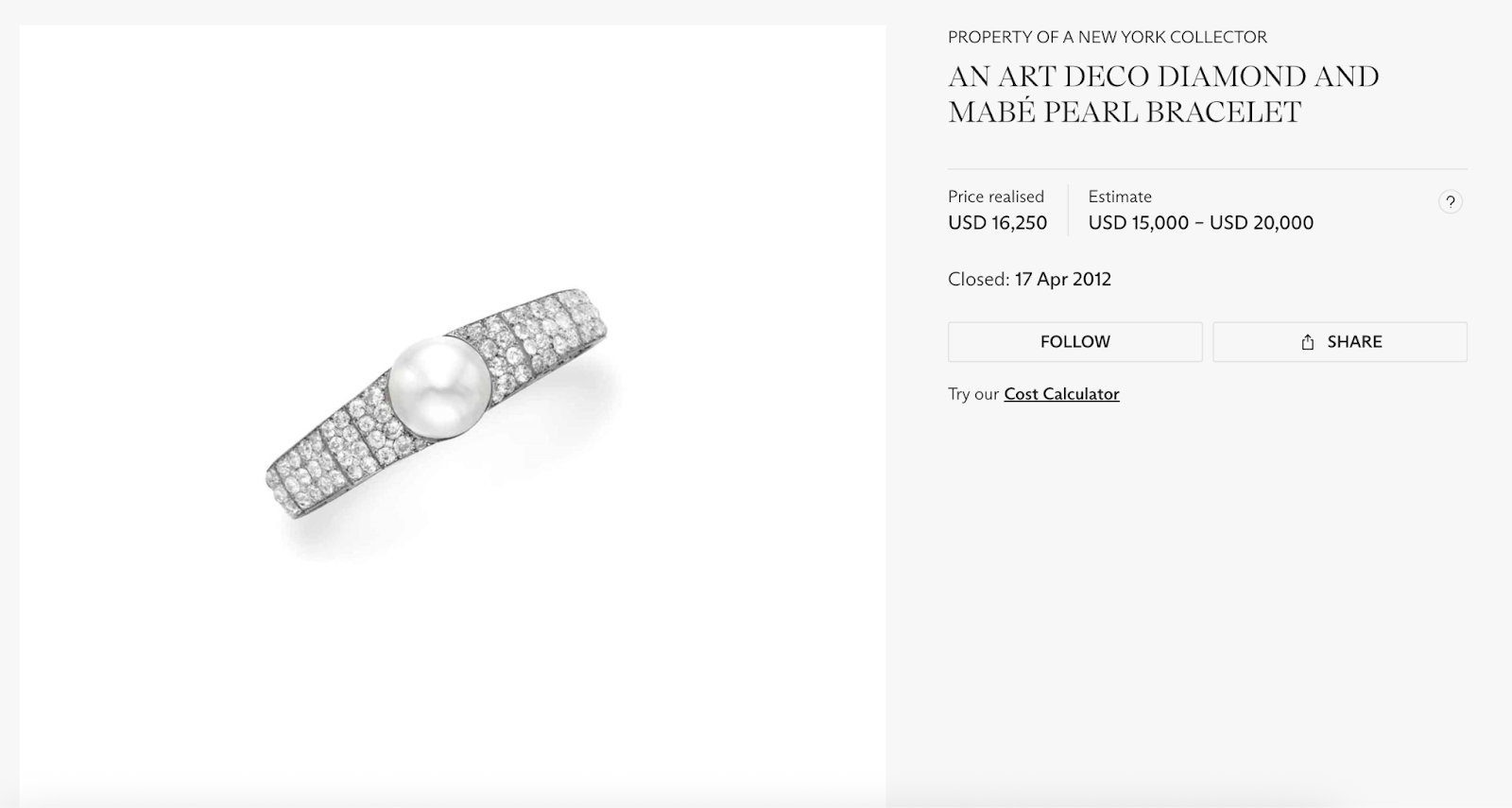Click the 17 Apr 2012 closing date
Screen dimensions: 1512x808
(1063, 279)
